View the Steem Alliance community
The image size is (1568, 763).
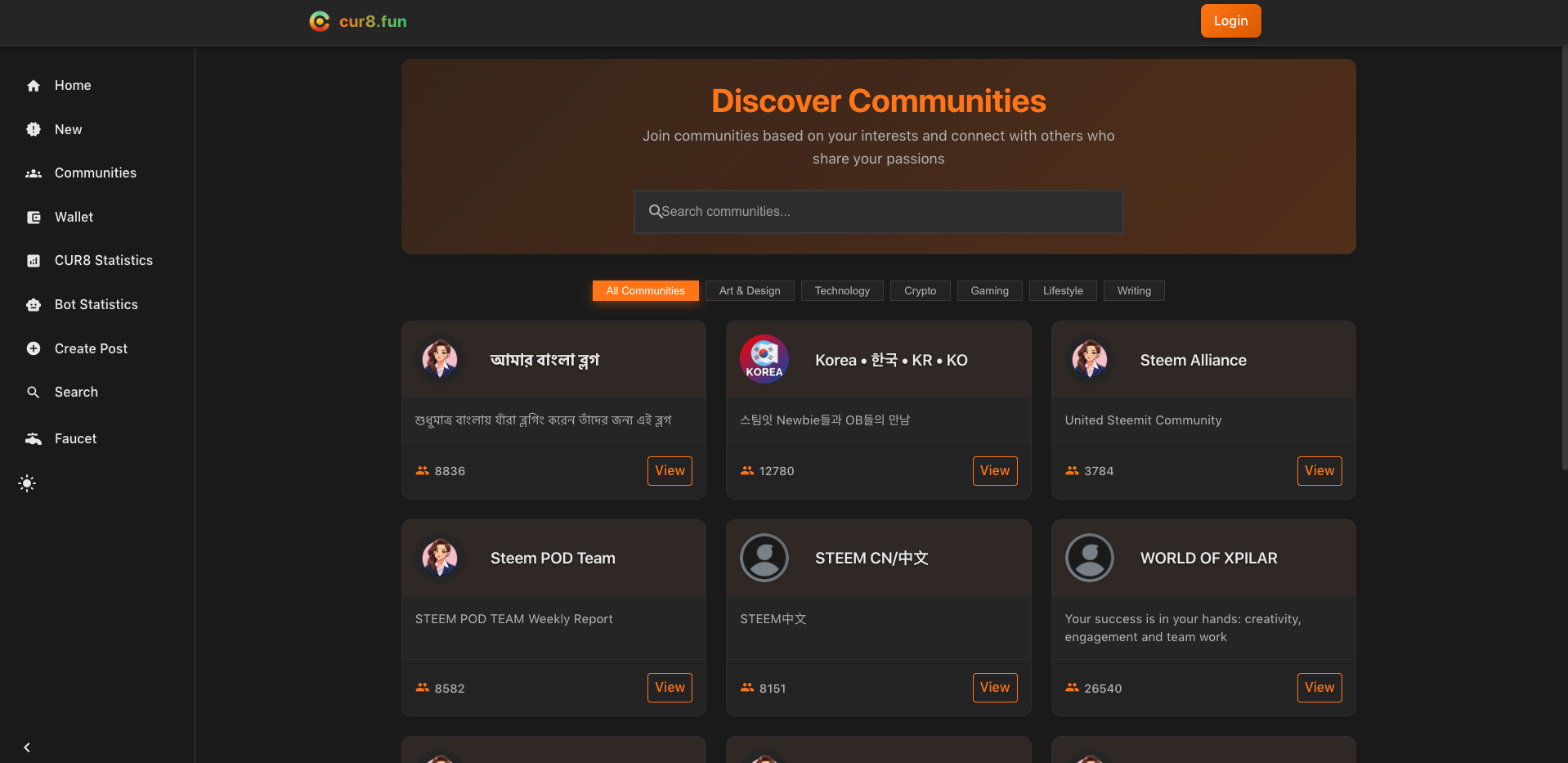tap(1319, 471)
